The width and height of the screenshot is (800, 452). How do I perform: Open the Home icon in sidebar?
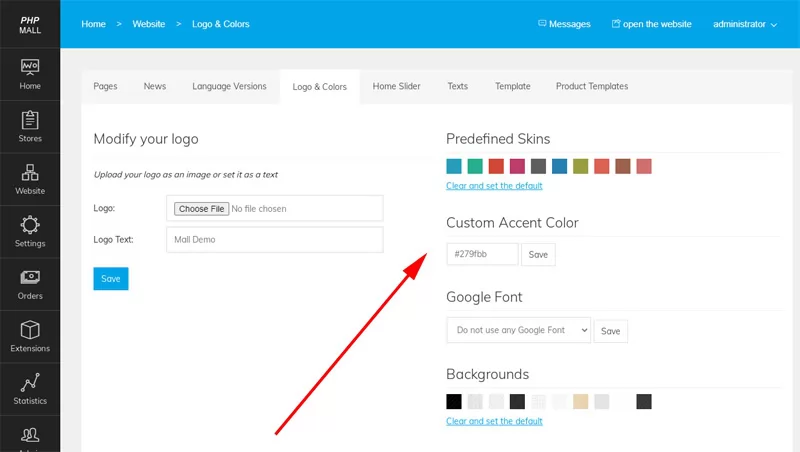coord(30,67)
